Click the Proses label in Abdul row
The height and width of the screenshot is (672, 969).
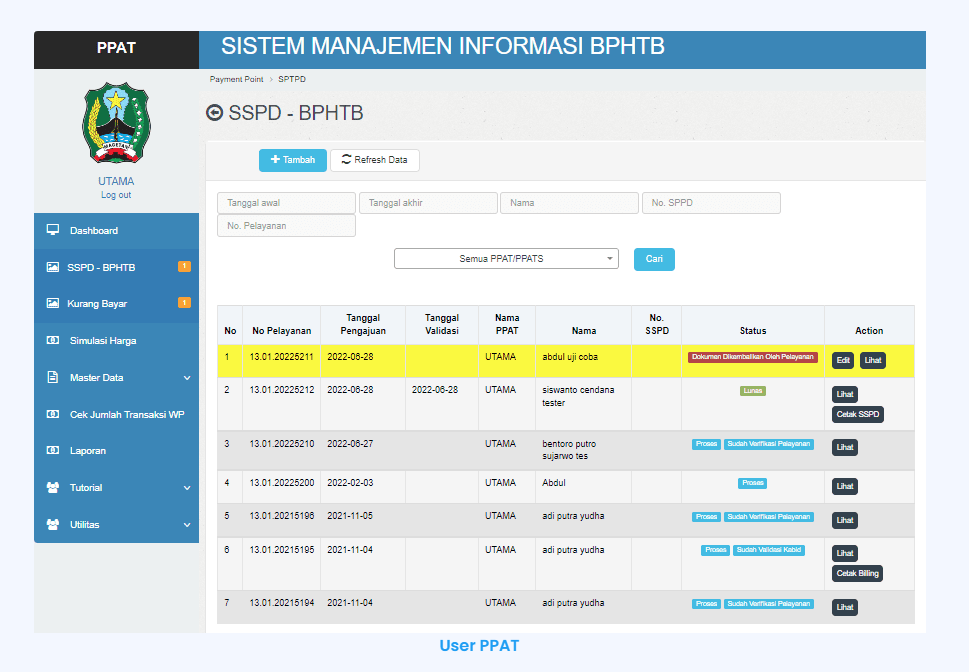coord(753,483)
